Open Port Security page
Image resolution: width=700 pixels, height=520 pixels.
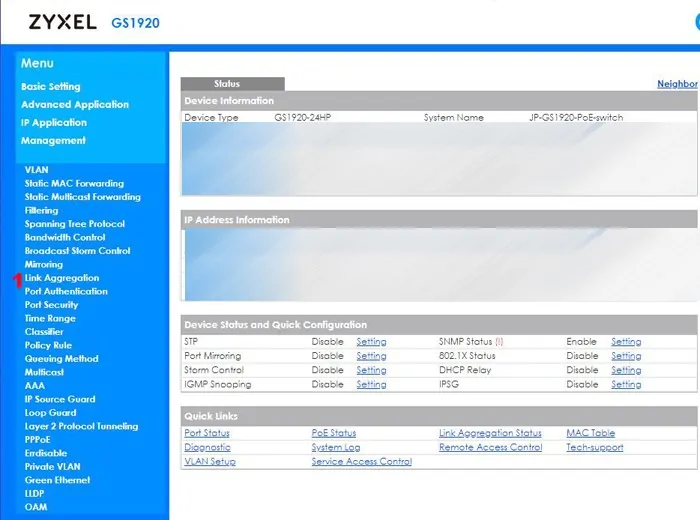51,305
